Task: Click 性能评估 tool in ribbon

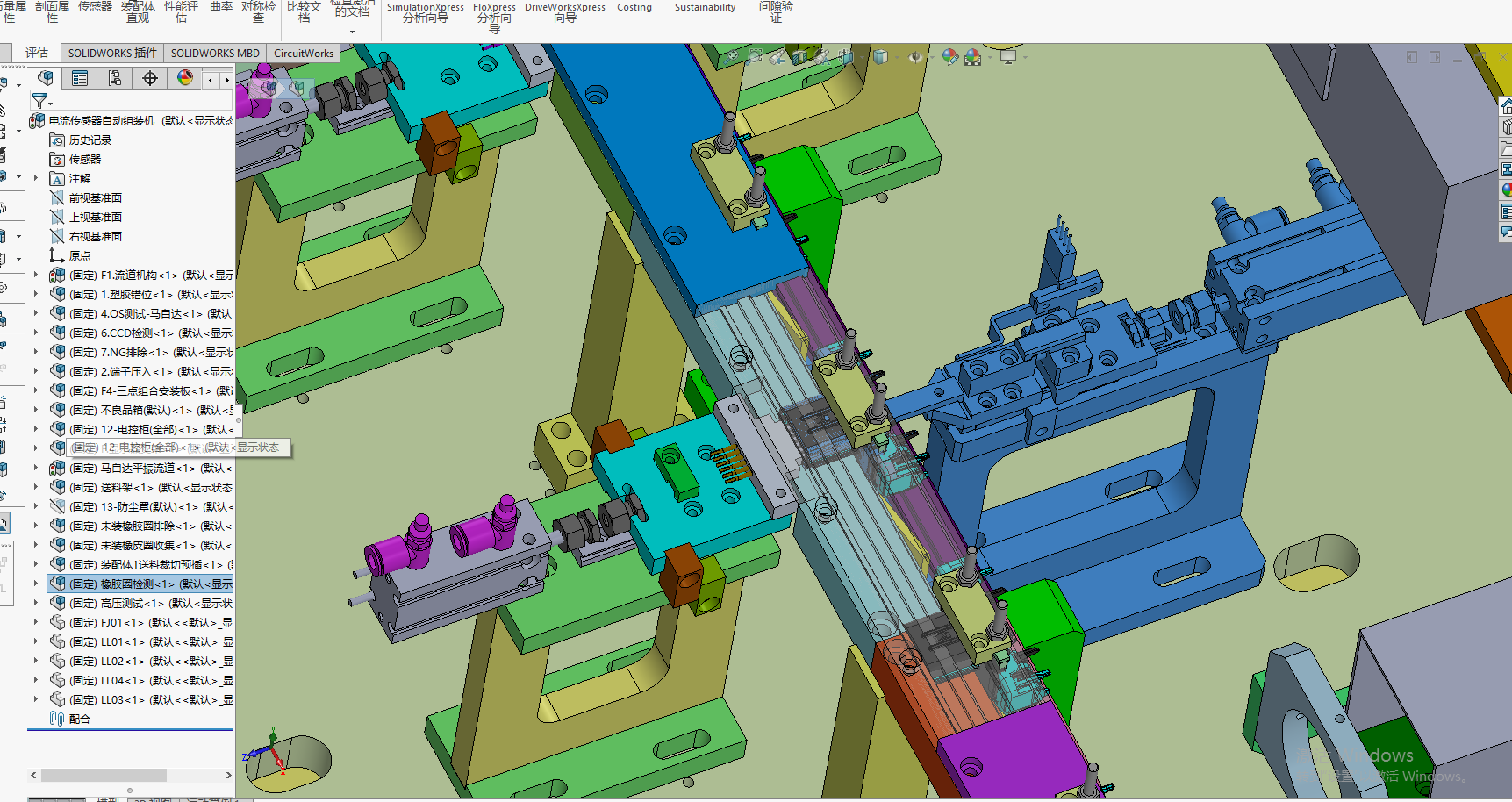Action: 181,11
